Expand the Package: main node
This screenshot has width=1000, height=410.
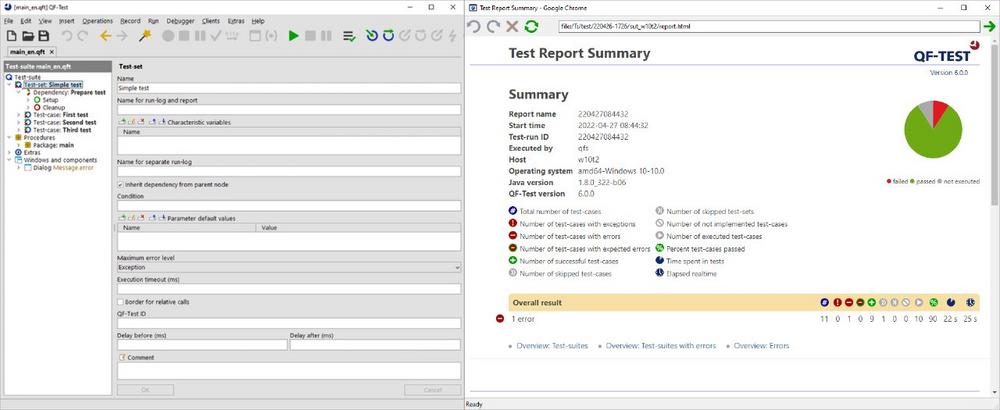19,145
